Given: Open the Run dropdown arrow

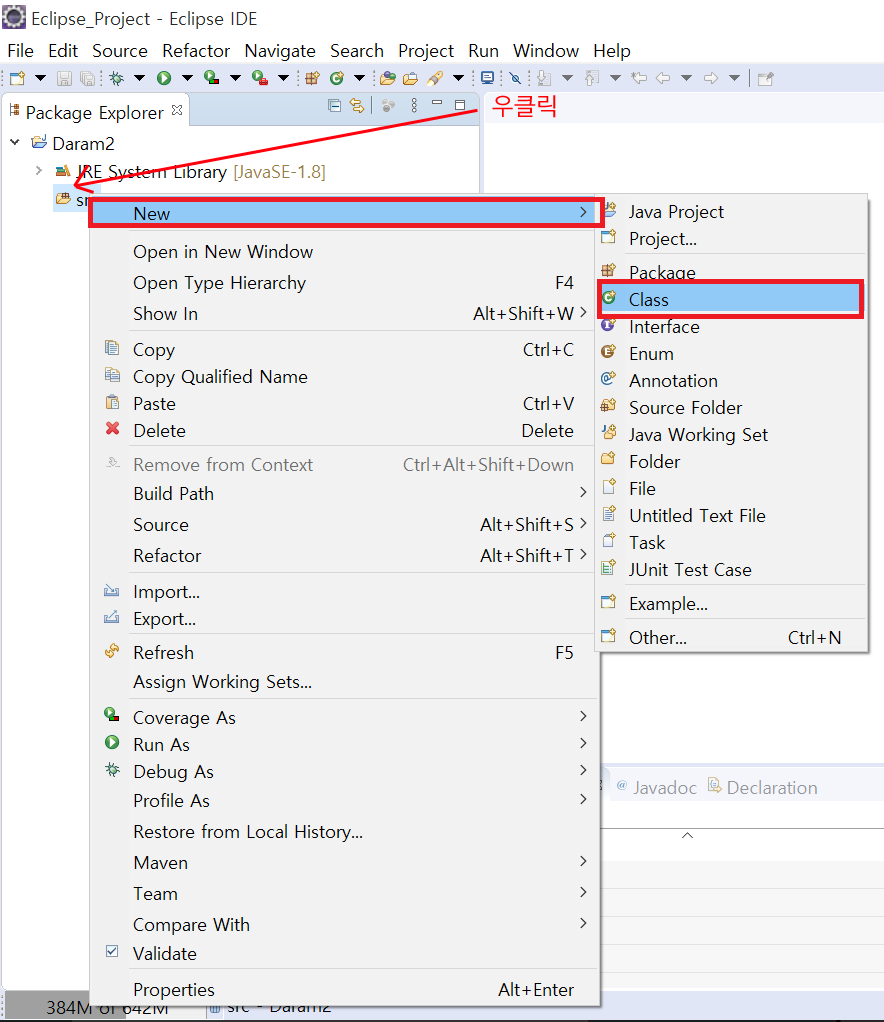Looking at the screenshot, I should [x=188, y=78].
